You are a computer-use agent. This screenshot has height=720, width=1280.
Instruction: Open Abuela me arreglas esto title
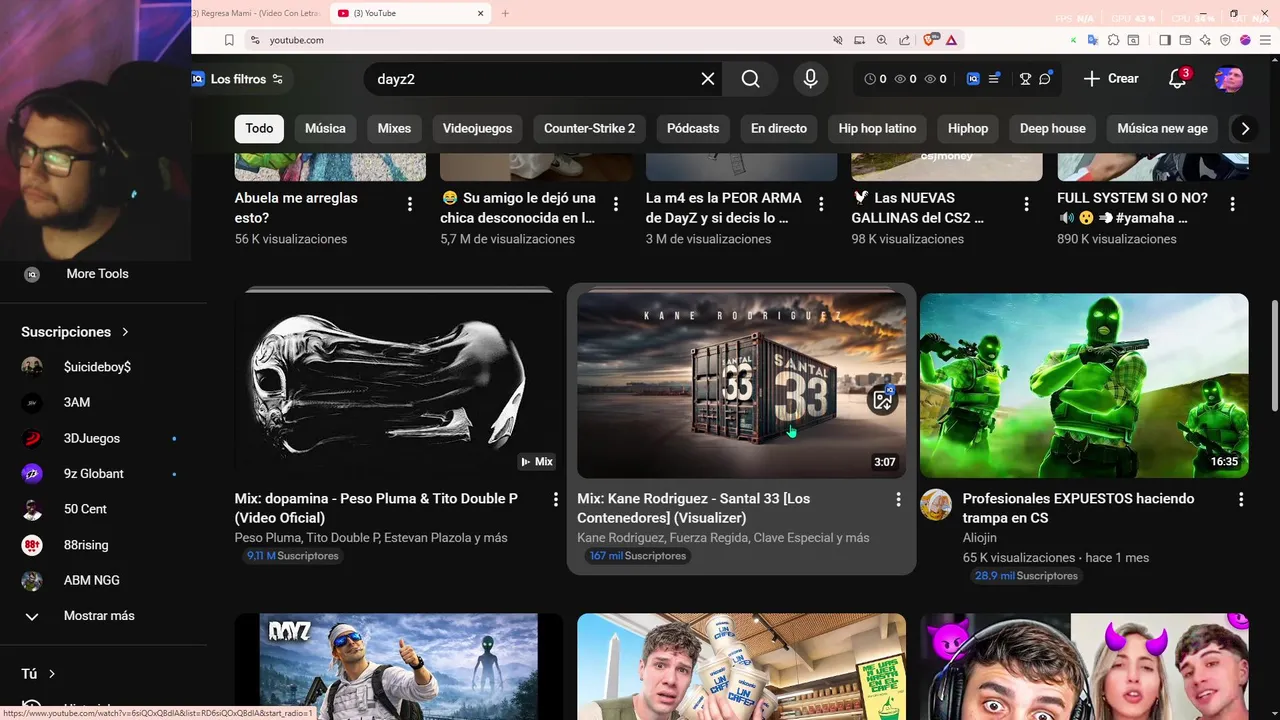tap(296, 208)
